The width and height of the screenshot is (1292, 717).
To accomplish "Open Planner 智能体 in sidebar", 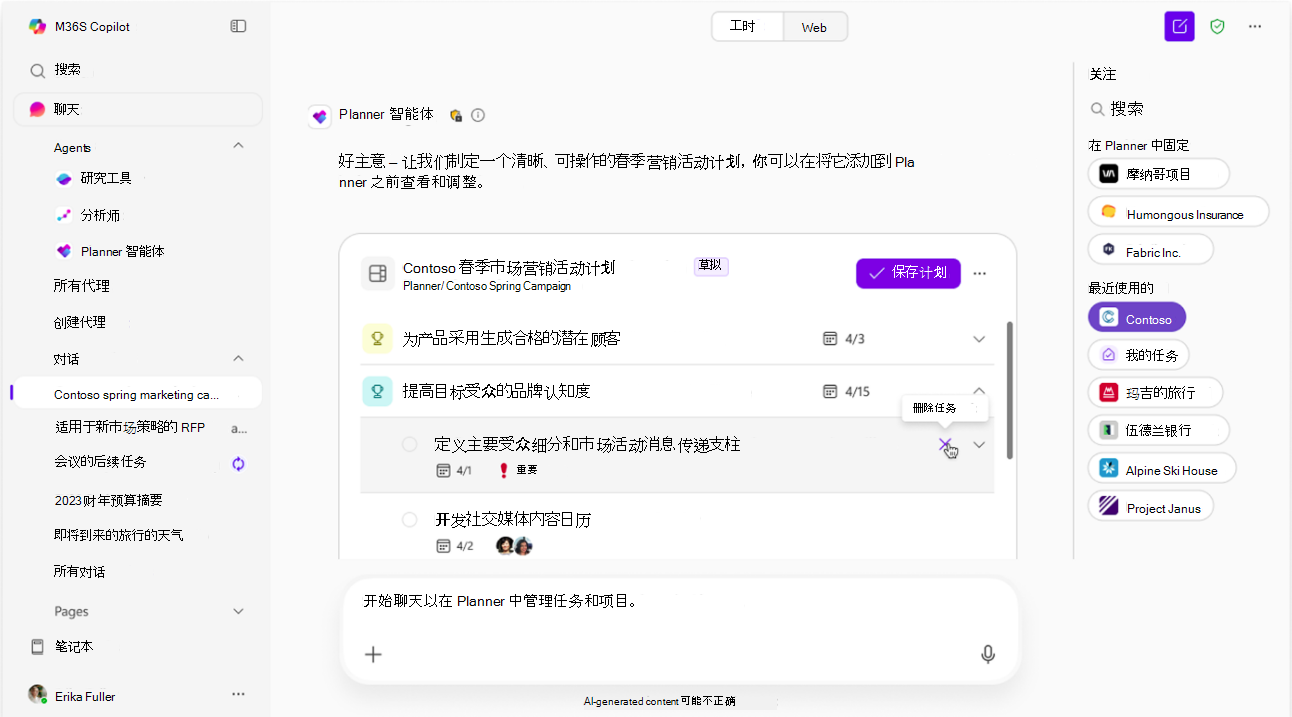I will (122, 251).
